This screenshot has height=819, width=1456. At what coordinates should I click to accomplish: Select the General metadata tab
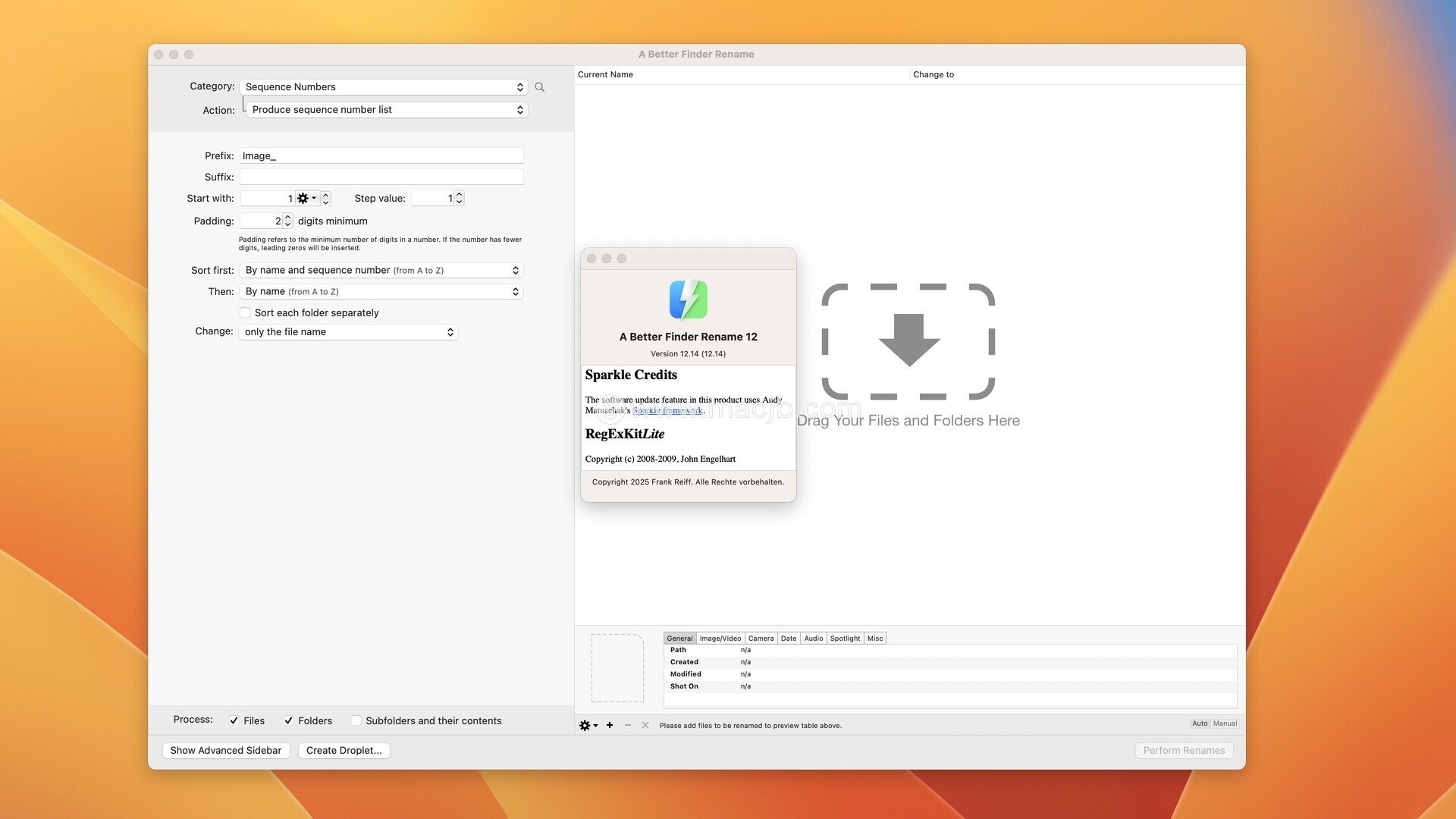679,639
